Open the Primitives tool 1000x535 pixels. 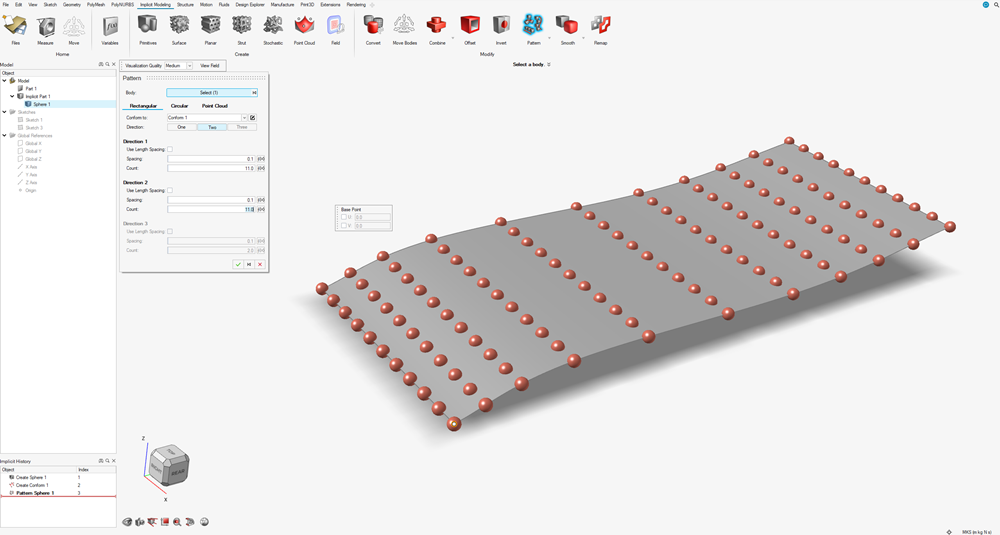point(147,27)
